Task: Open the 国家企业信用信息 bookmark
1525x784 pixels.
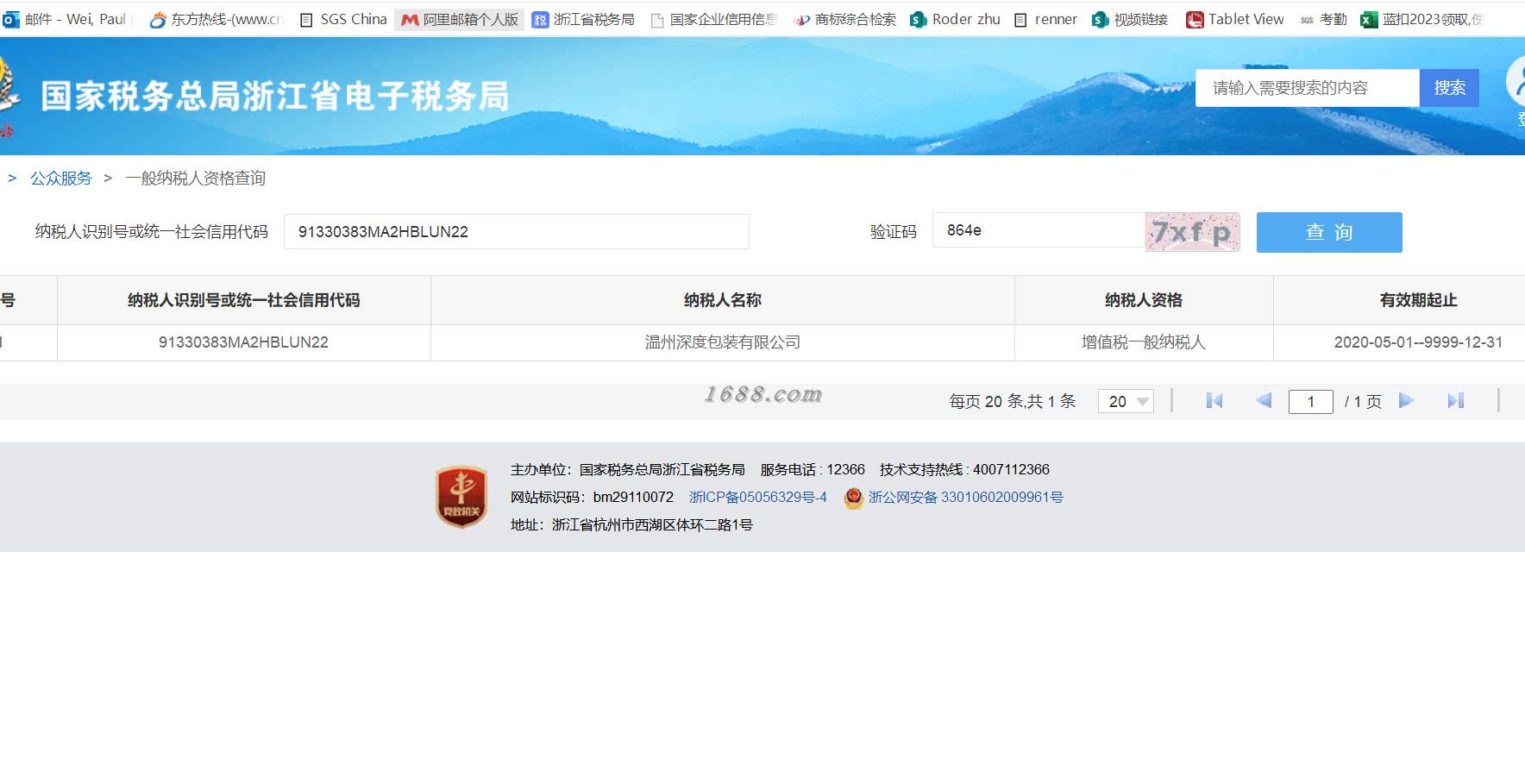Action: click(713, 19)
